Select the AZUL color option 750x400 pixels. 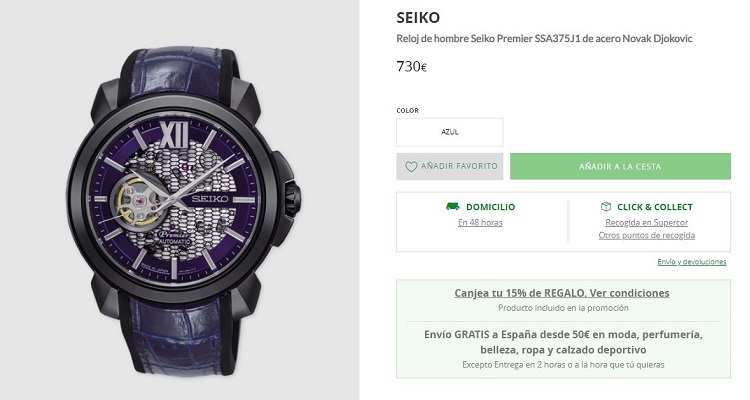(450, 132)
